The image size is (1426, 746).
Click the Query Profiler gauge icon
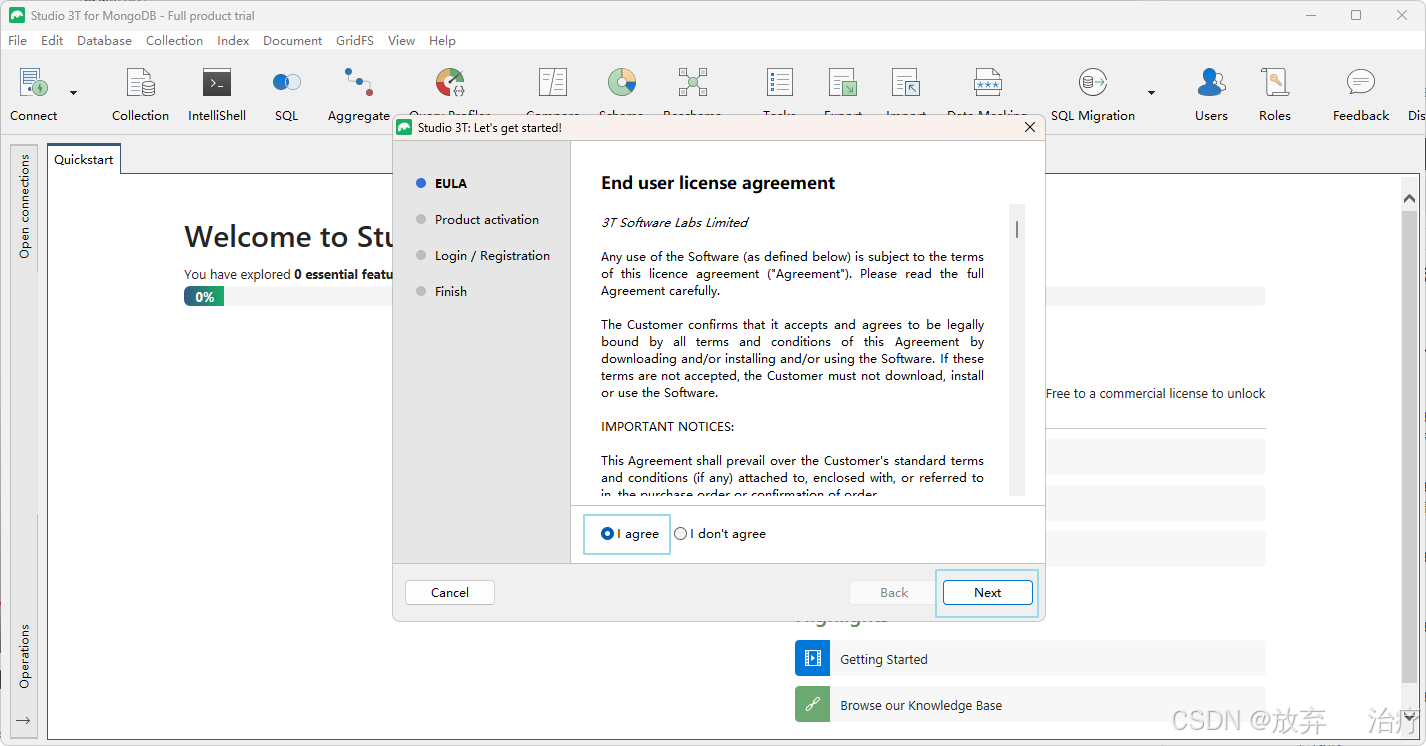(x=450, y=83)
